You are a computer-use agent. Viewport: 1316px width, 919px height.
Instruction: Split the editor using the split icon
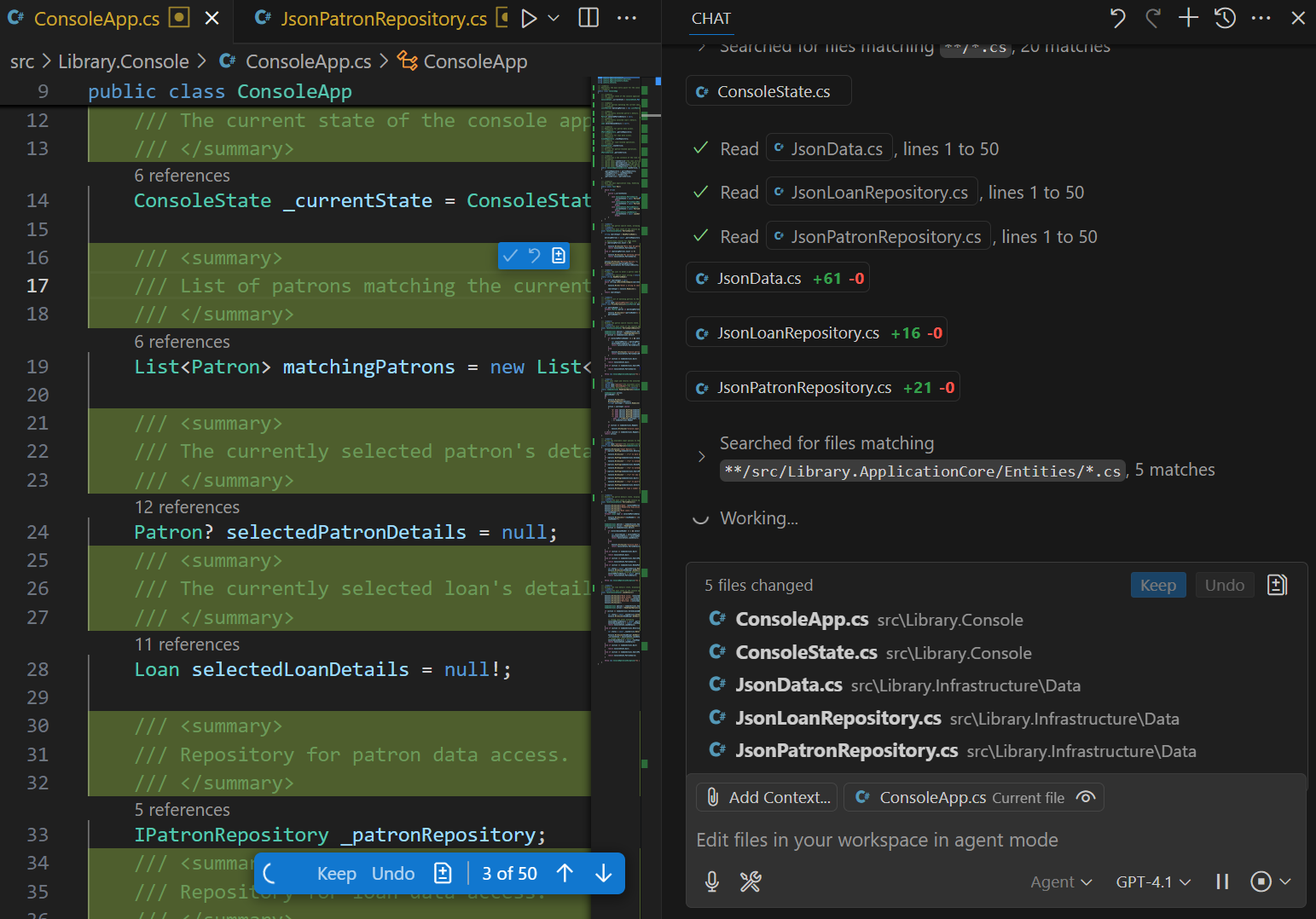[588, 18]
